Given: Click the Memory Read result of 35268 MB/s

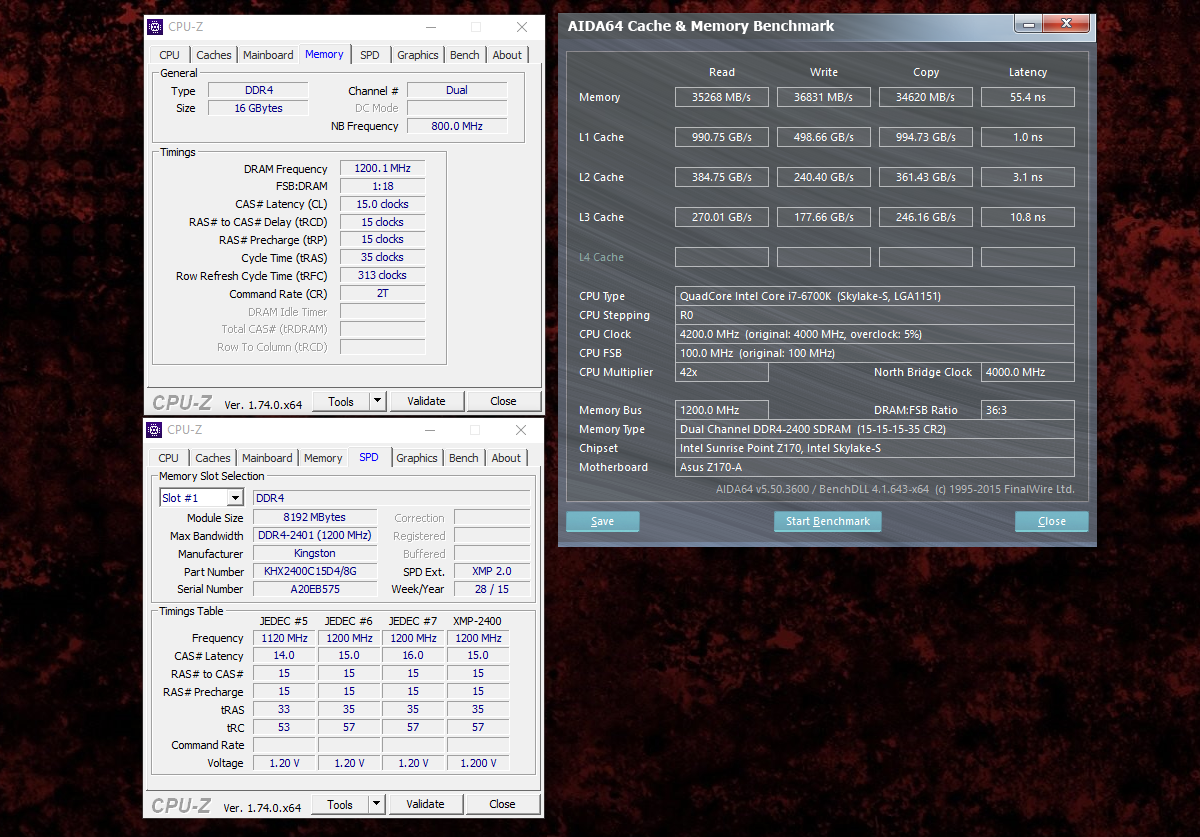Looking at the screenshot, I should [x=721, y=97].
